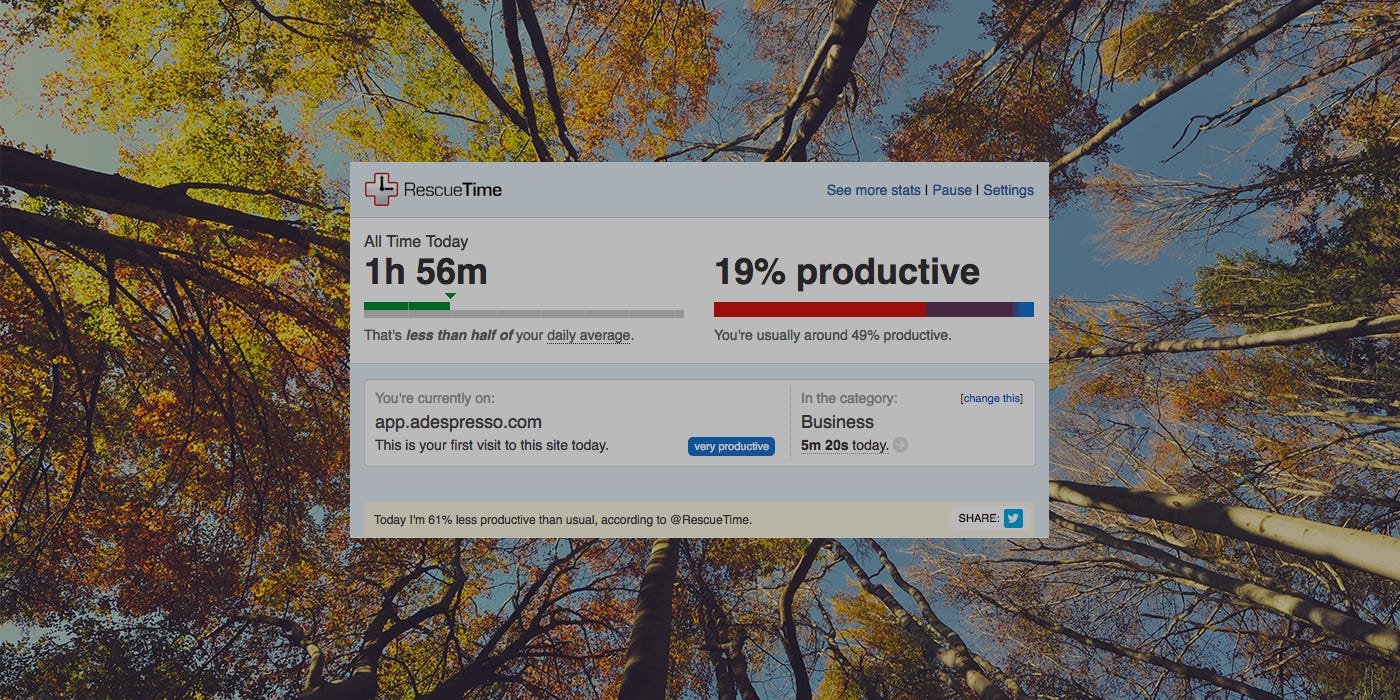Viewport: 1400px width, 700px height.
Task: Click the daily average link
Action: point(589,336)
